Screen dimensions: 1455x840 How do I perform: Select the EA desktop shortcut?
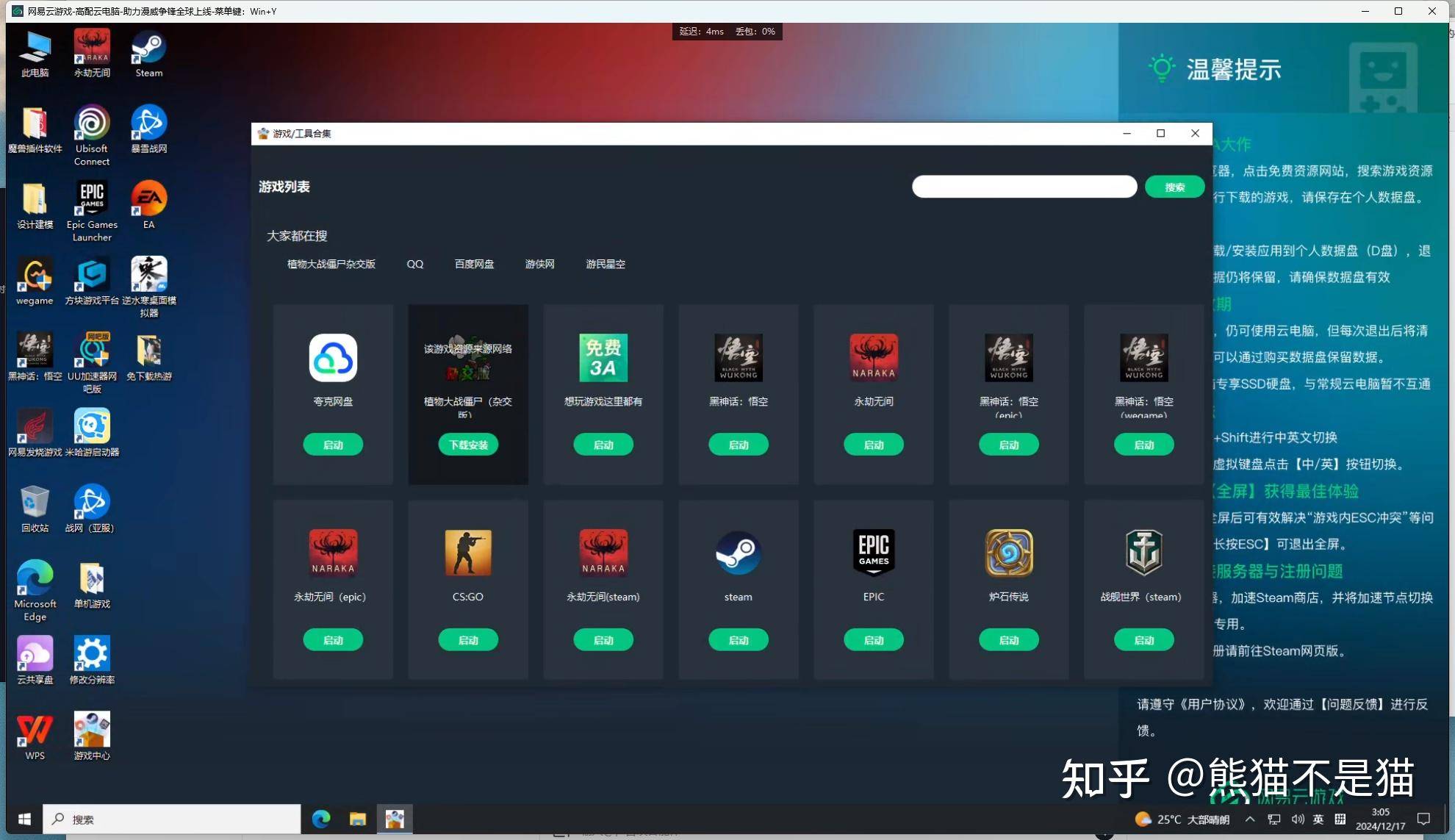148,205
